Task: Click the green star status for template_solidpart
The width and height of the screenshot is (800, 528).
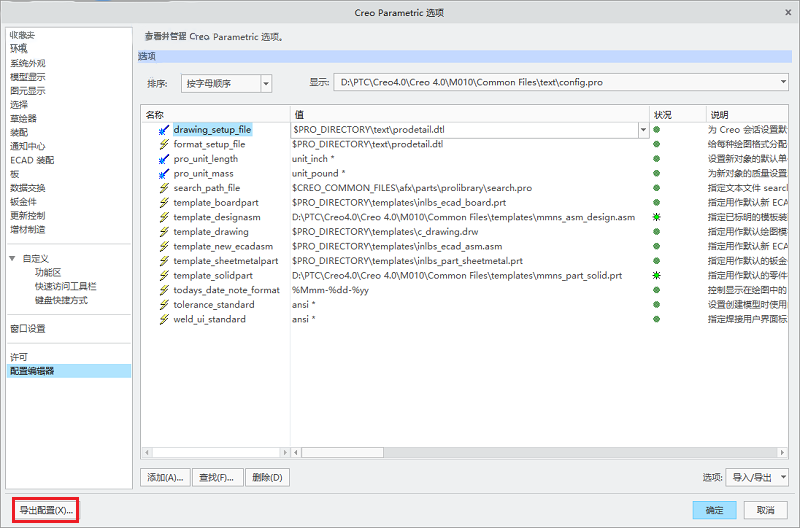Action: click(657, 275)
